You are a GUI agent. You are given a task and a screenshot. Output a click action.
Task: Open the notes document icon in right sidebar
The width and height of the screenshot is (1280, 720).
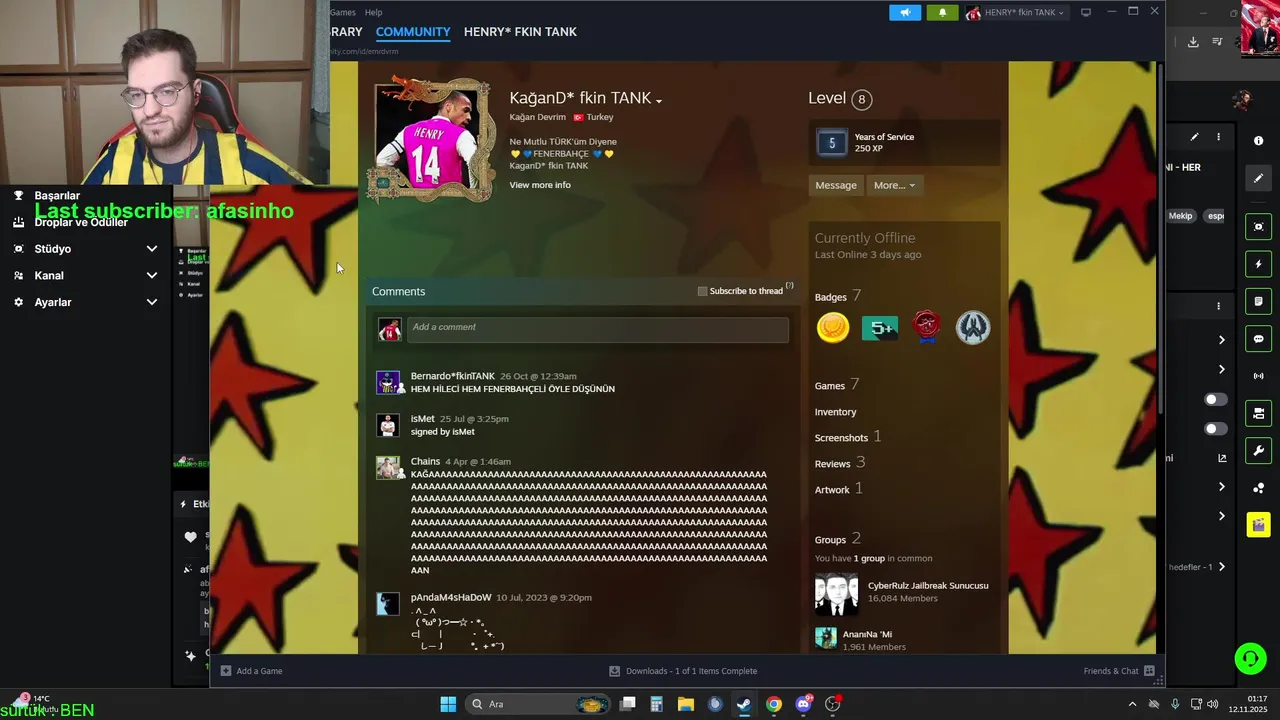click(1258, 302)
